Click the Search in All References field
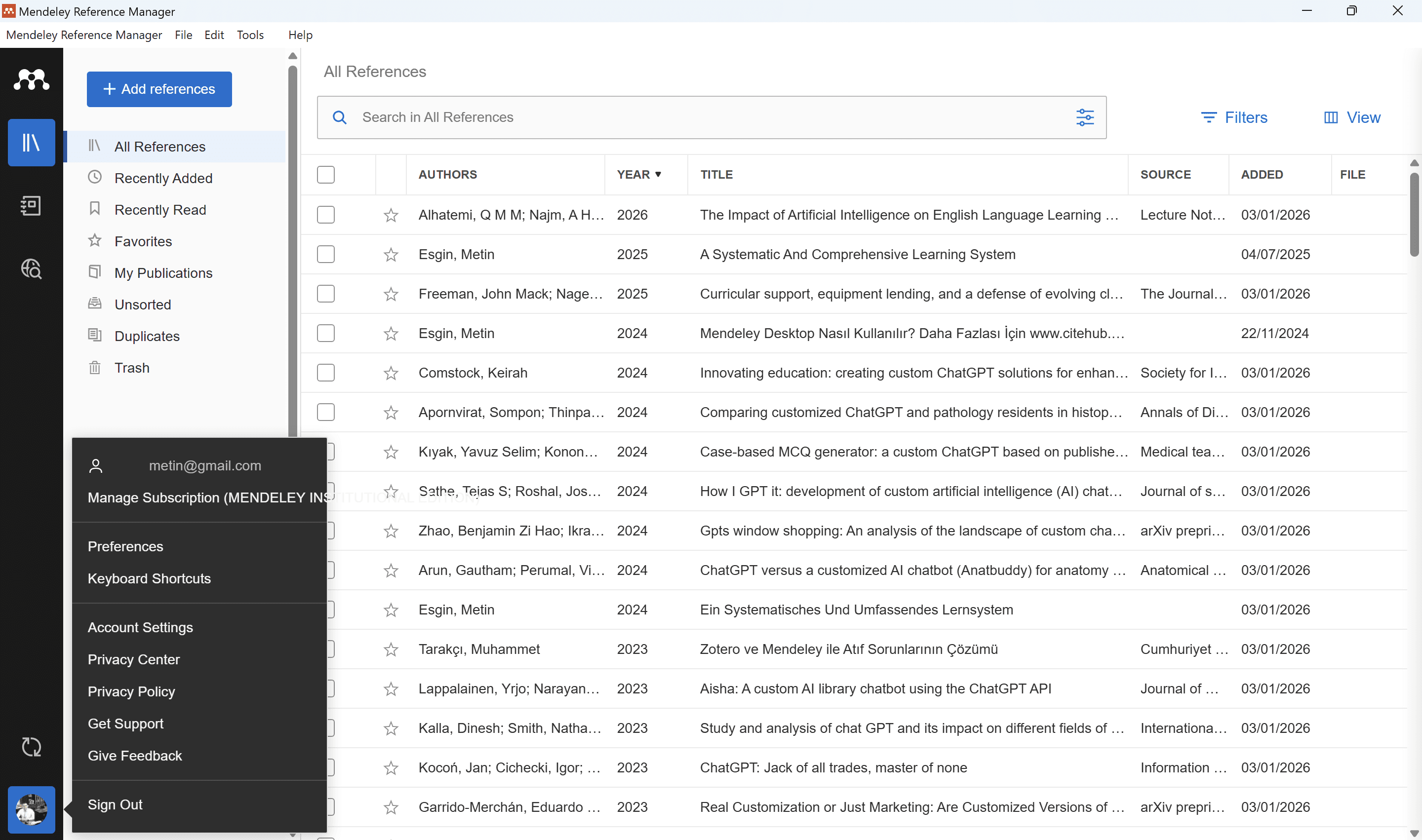Viewport: 1422px width, 840px height. 711,117
